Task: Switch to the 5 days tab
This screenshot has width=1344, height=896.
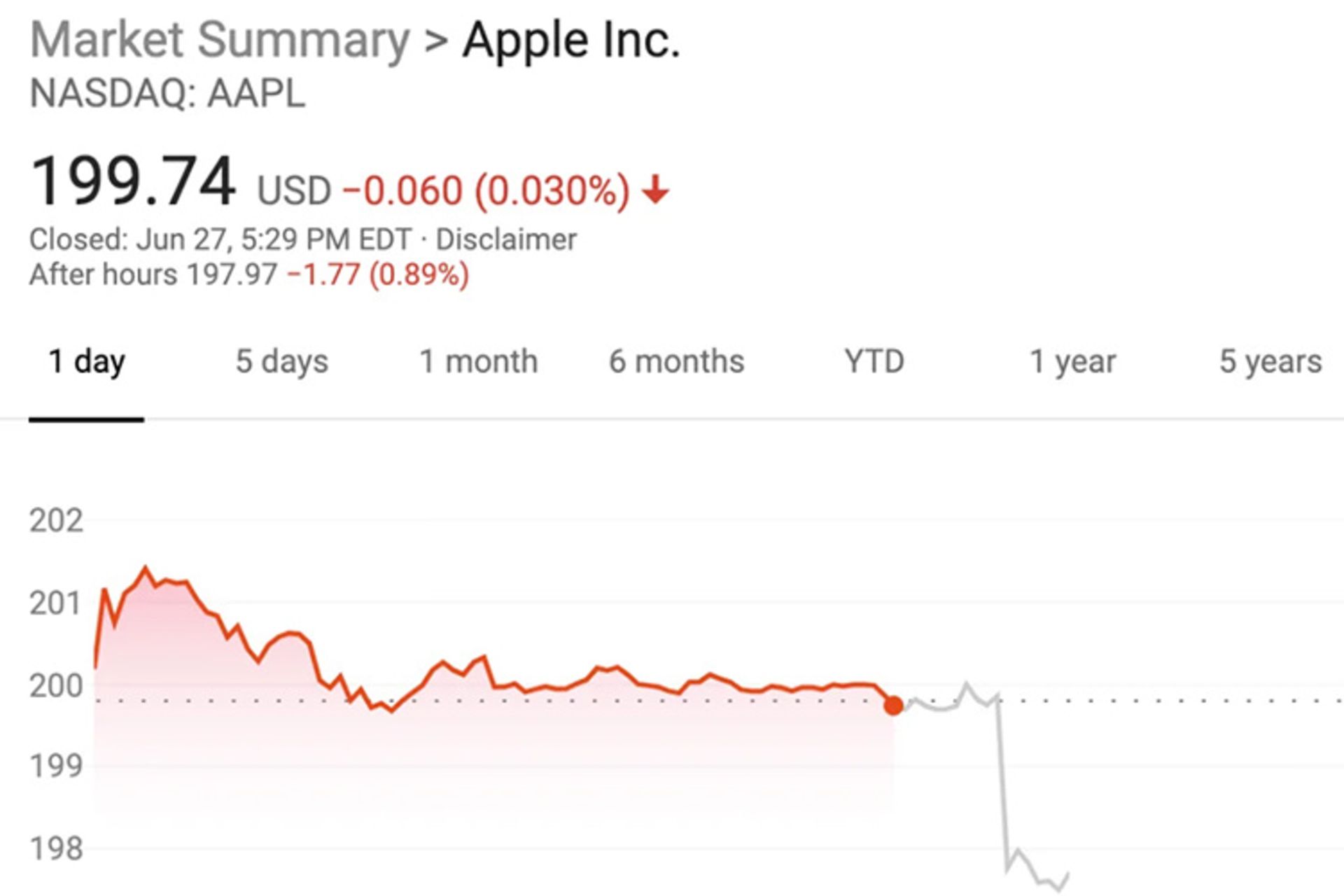Action: 281,362
